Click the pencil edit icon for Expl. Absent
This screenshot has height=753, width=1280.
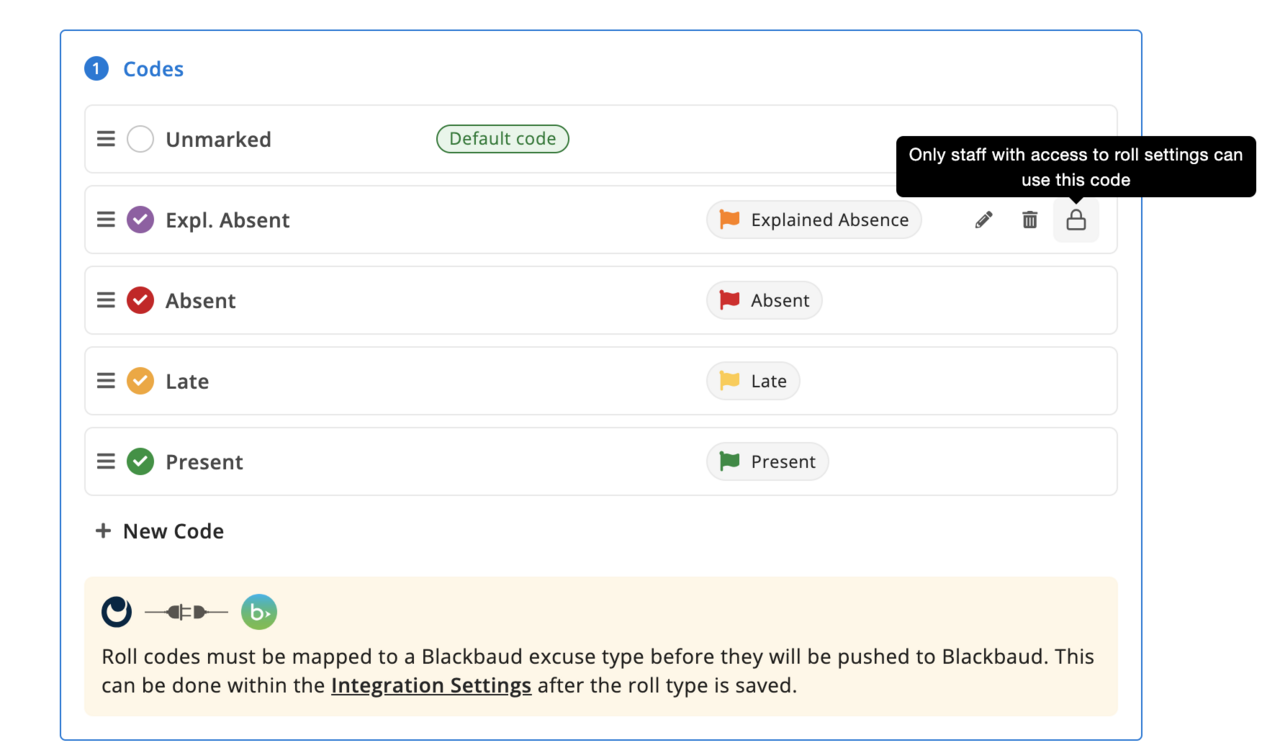pos(984,220)
